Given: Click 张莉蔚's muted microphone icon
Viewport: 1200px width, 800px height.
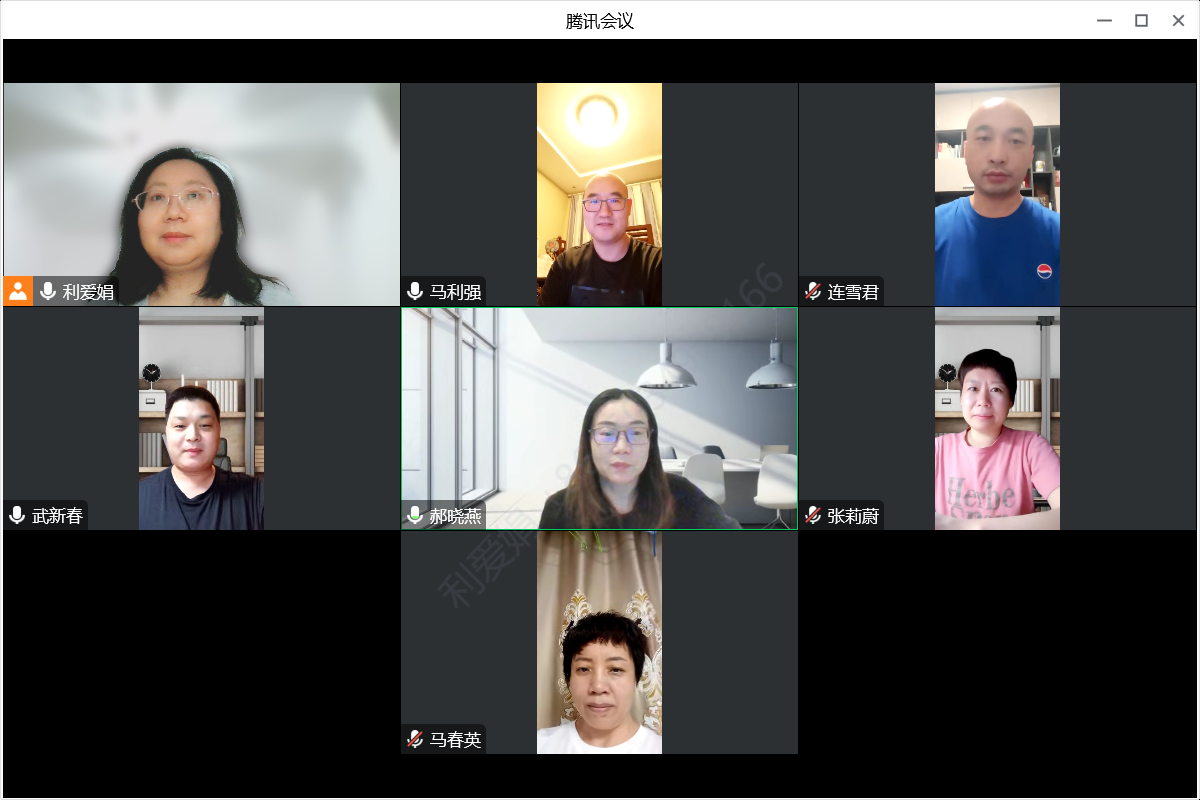Looking at the screenshot, I should [813, 516].
